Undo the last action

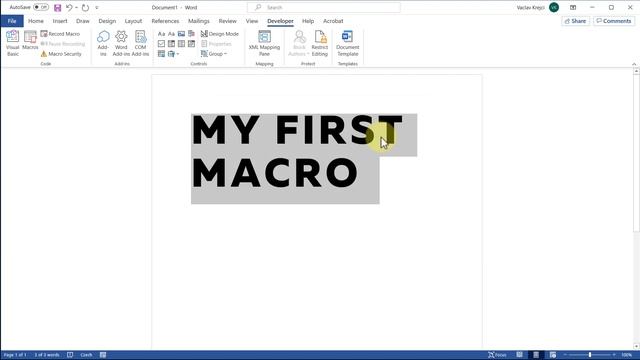click(x=69, y=7)
